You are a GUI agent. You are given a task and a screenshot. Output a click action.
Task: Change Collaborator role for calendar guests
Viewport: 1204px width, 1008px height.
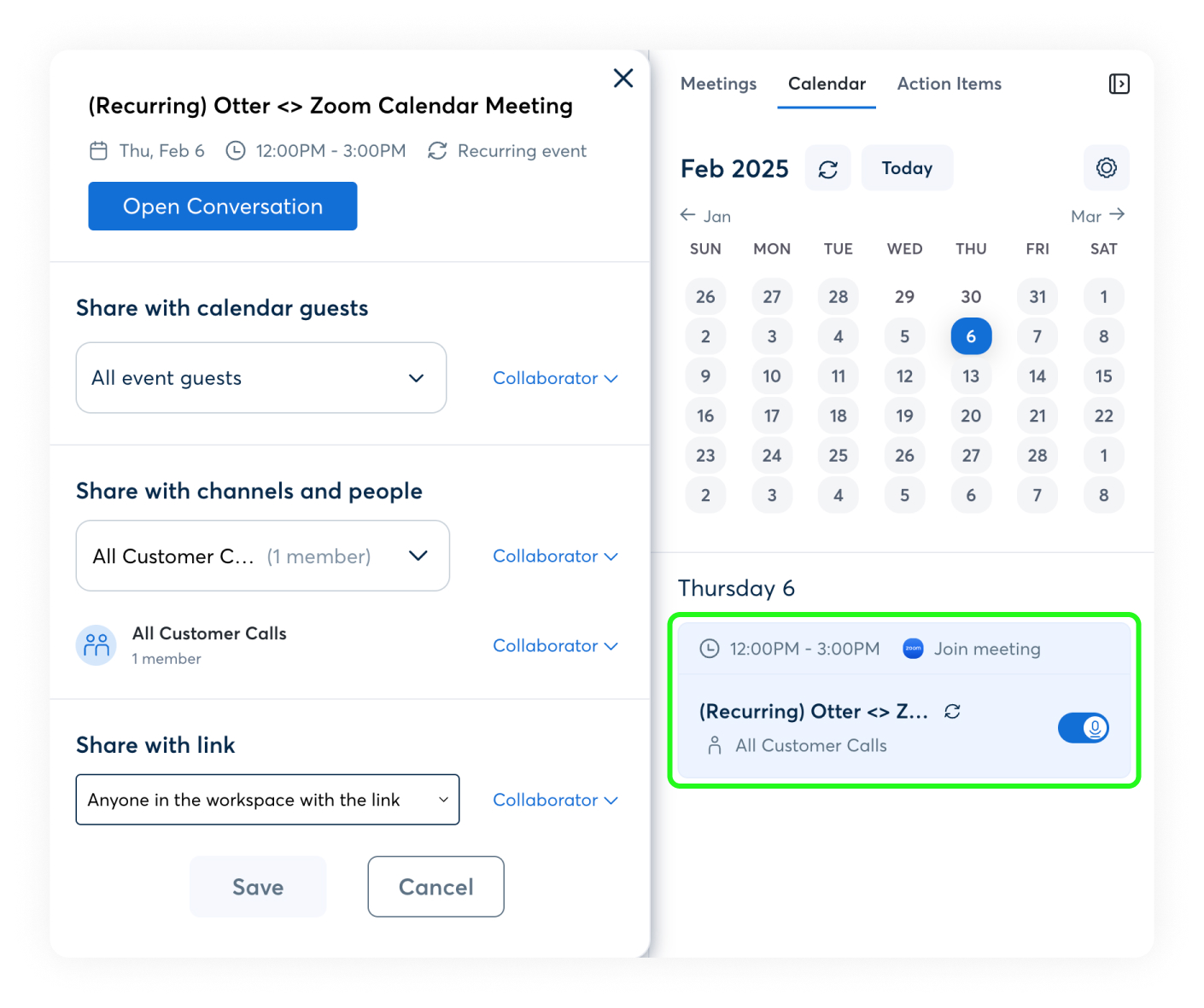point(554,378)
